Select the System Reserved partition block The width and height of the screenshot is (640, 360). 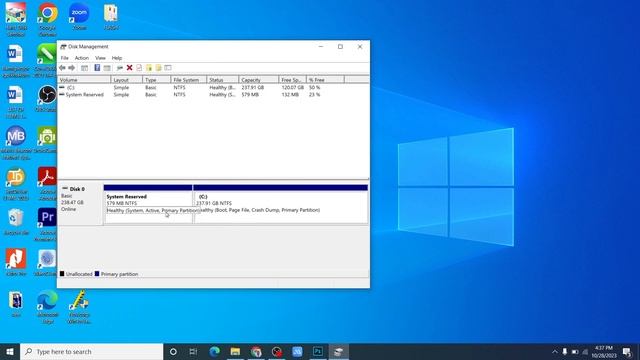pyautogui.click(x=148, y=204)
